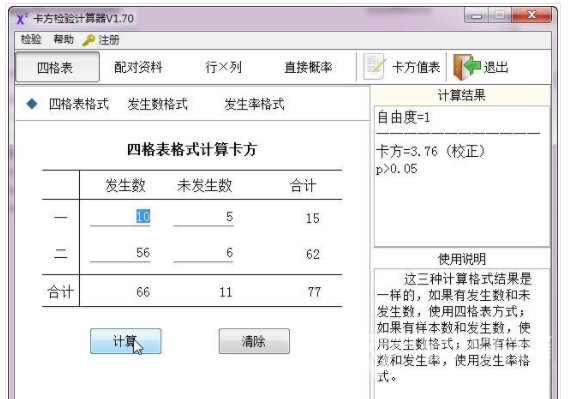This screenshot has width=568, height=399.
Task: Open the 卡方值表 notepad icon
Action: point(374,67)
